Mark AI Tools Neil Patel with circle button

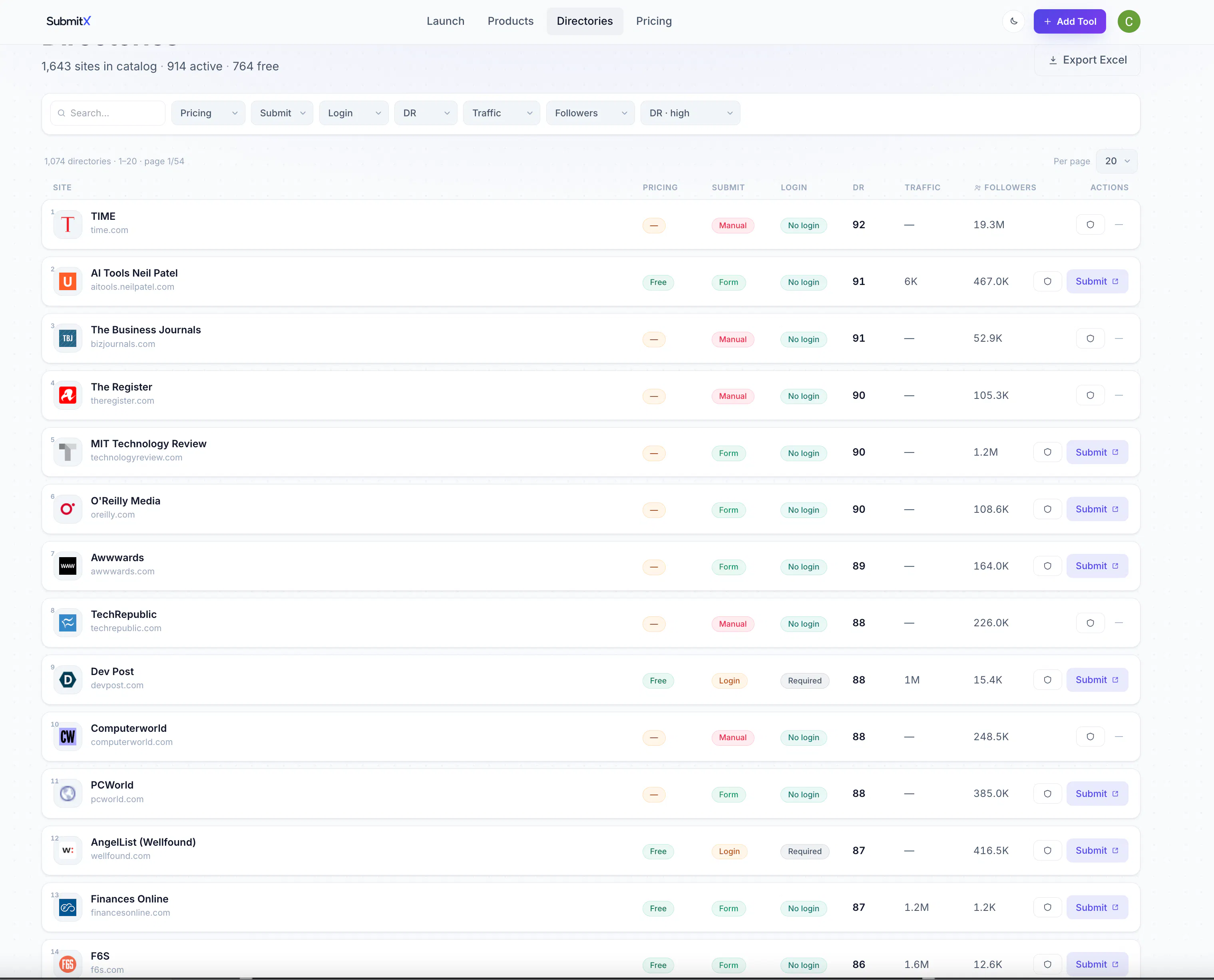pos(1047,281)
